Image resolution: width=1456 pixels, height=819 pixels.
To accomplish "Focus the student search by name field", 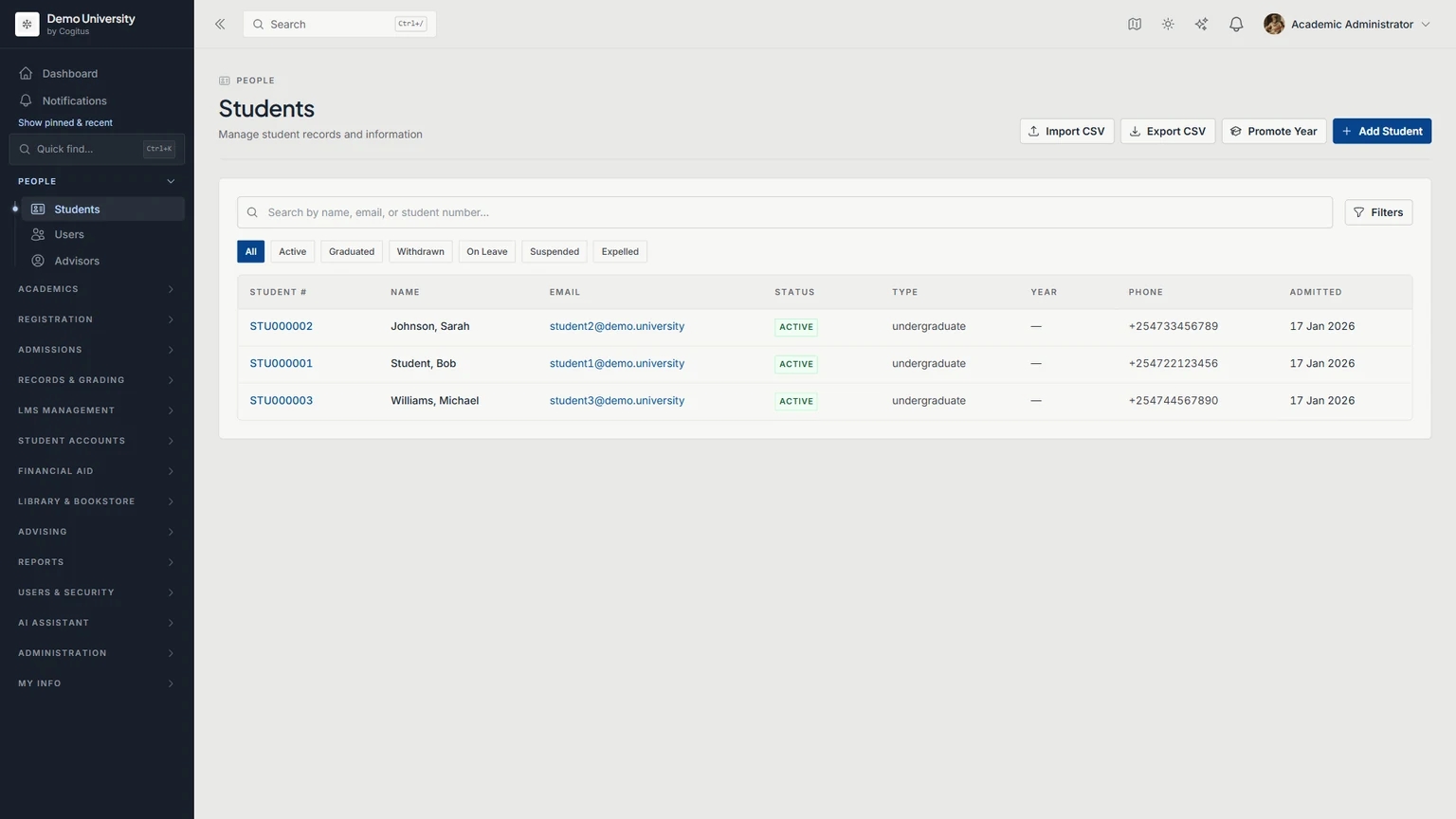I will click(x=785, y=212).
